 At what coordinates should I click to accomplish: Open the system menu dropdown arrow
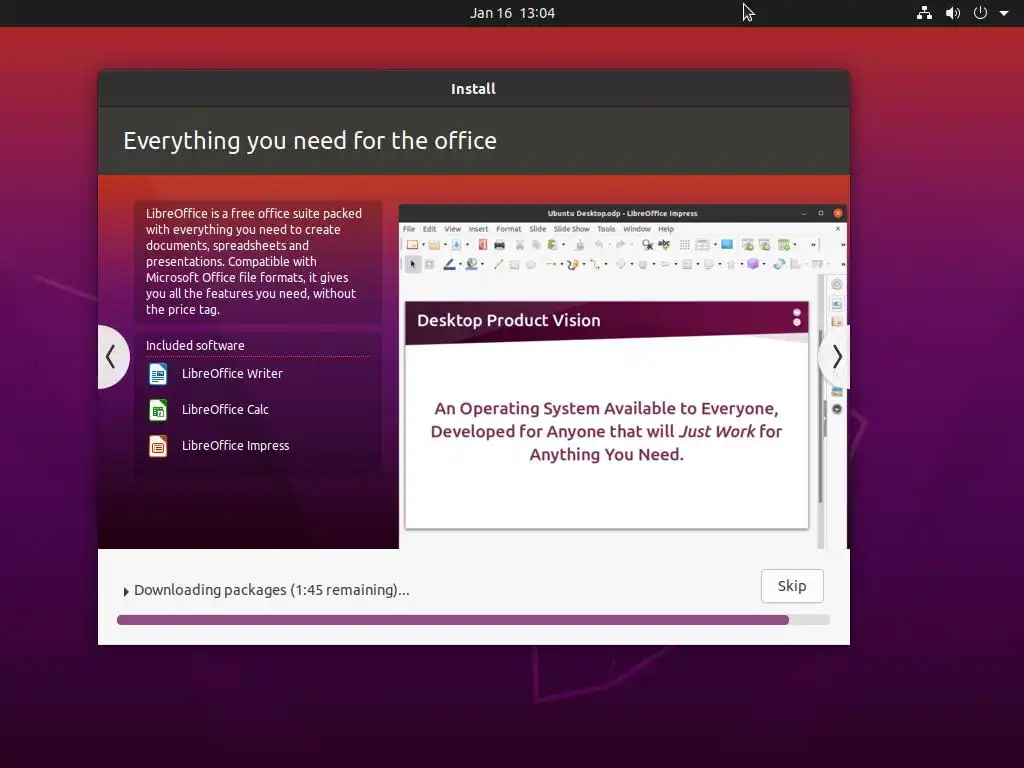tap(1004, 13)
